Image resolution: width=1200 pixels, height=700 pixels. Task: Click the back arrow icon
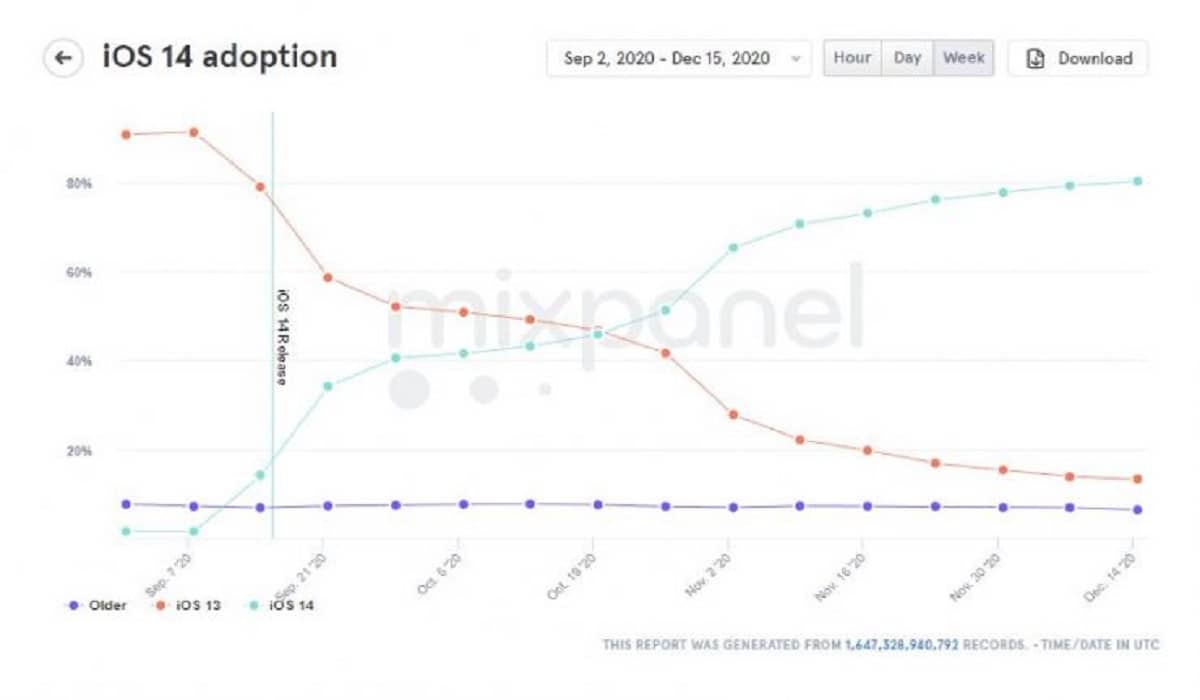(63, 58)
